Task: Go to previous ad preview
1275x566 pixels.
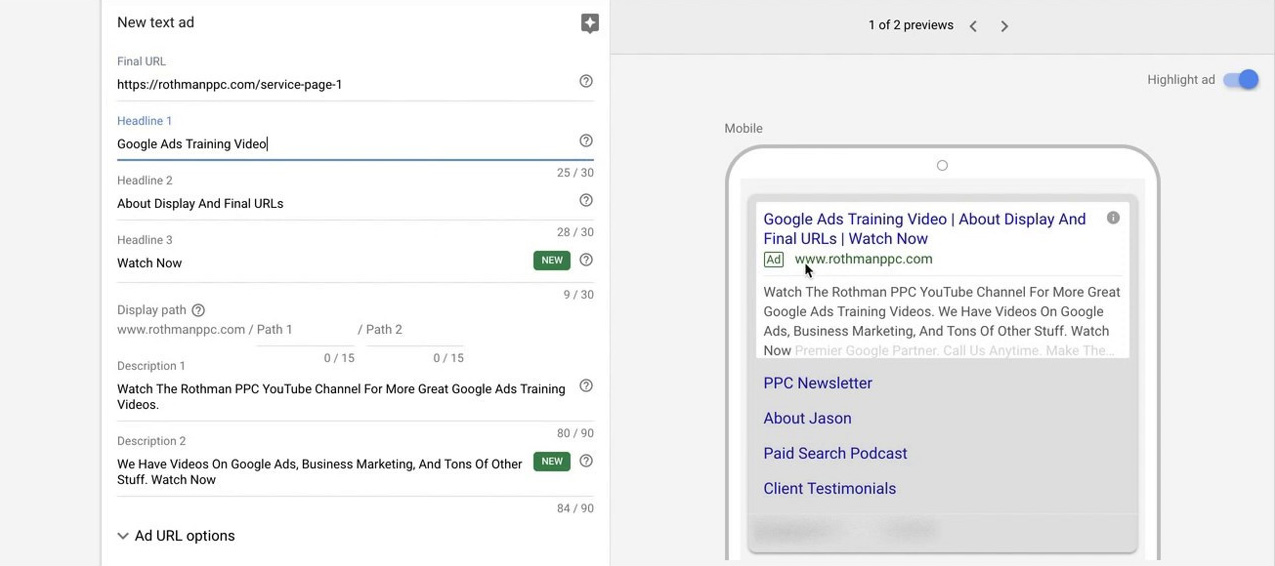Action: tap(973, 26)
